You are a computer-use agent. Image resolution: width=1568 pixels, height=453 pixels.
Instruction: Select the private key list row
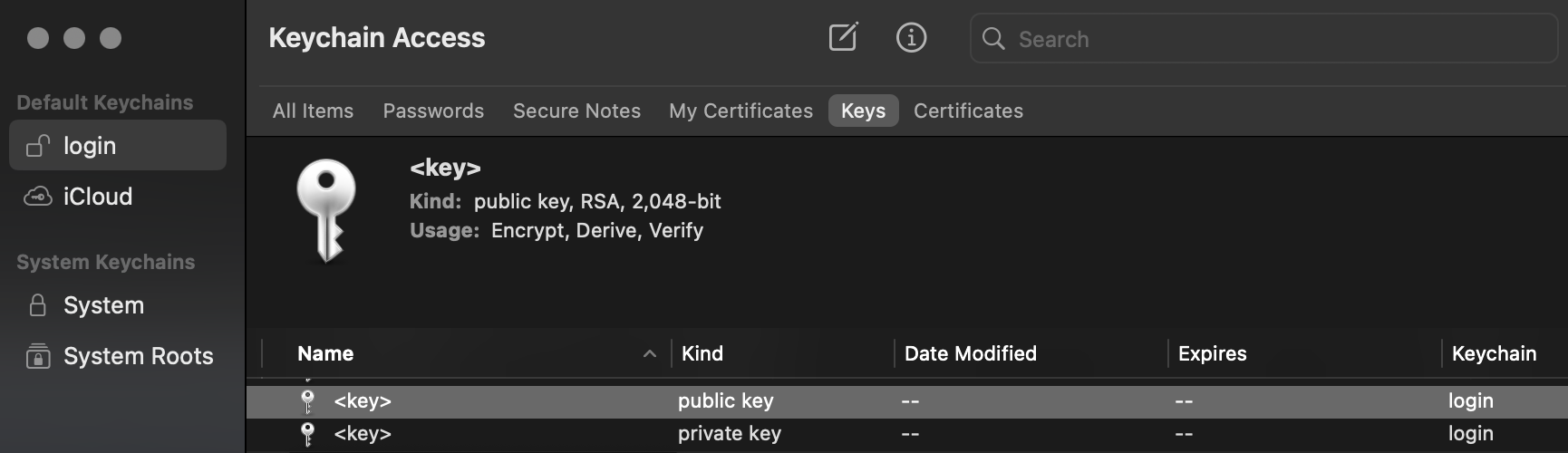pyautogui.click(x=907, y=434)
